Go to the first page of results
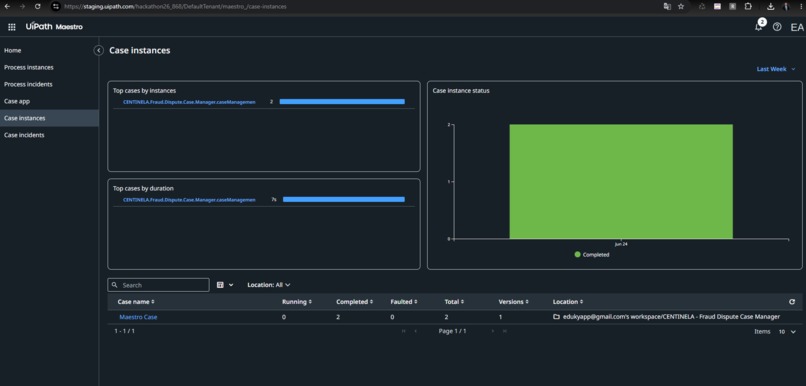 [404, 332]
